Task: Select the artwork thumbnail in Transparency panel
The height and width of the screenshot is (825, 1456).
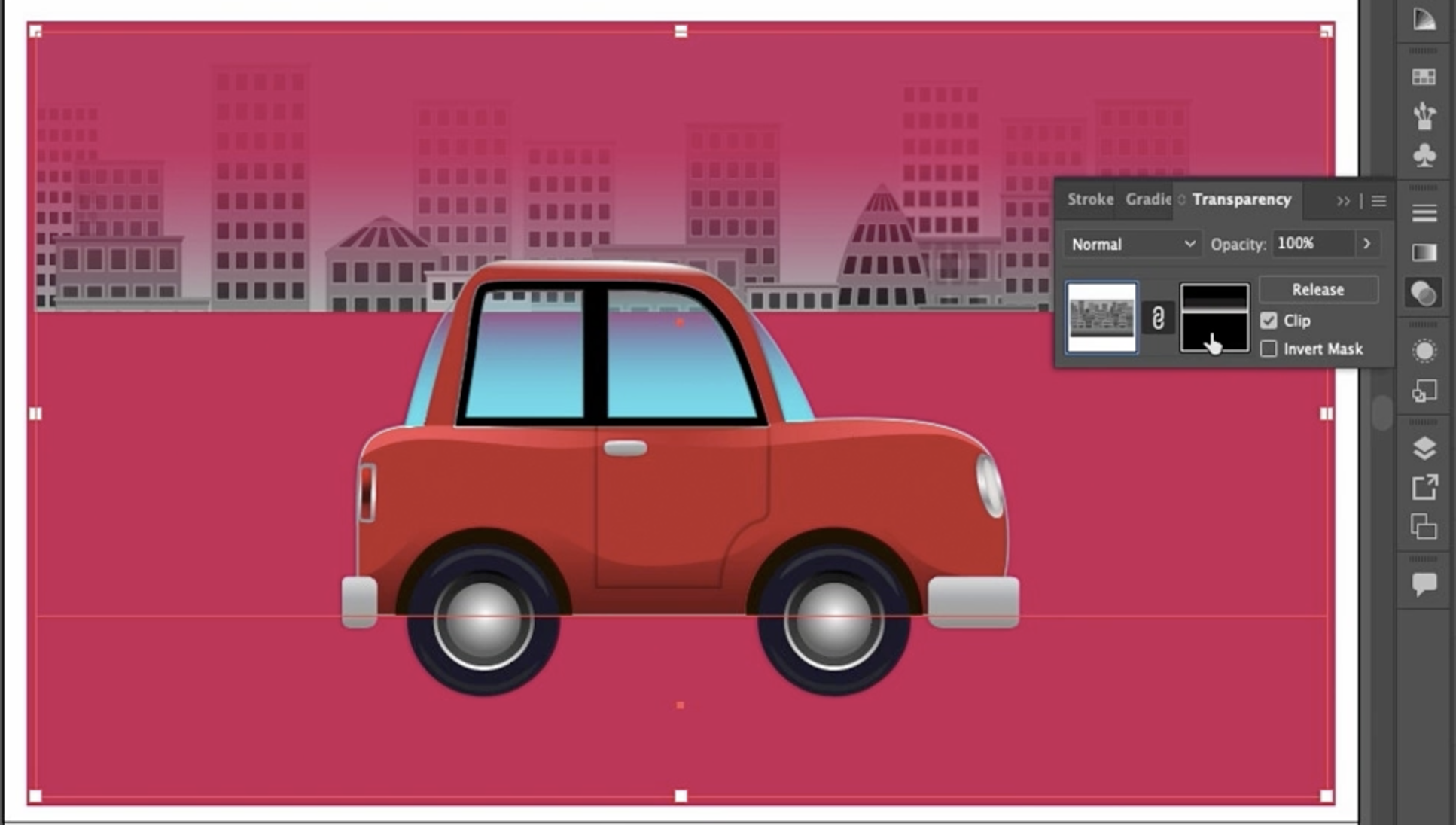Action: [1101, 318]
